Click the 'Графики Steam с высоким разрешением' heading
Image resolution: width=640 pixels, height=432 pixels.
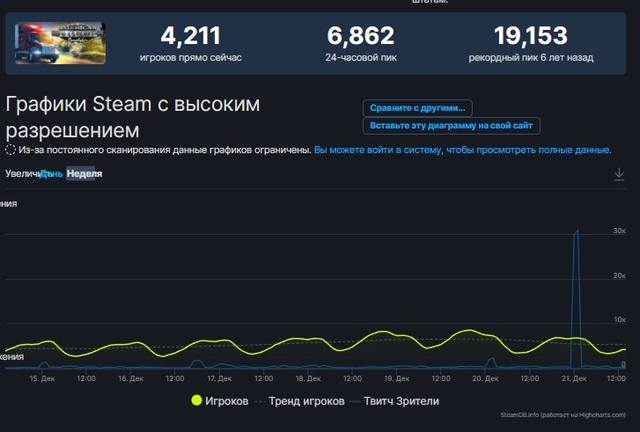(x=133, y=117)
